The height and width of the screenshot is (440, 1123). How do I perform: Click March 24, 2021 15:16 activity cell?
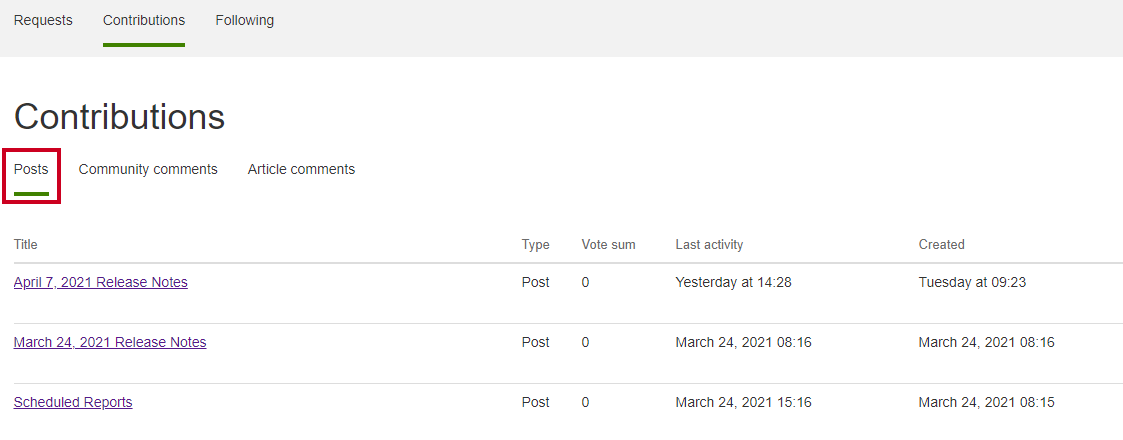[x=743, y=402]
